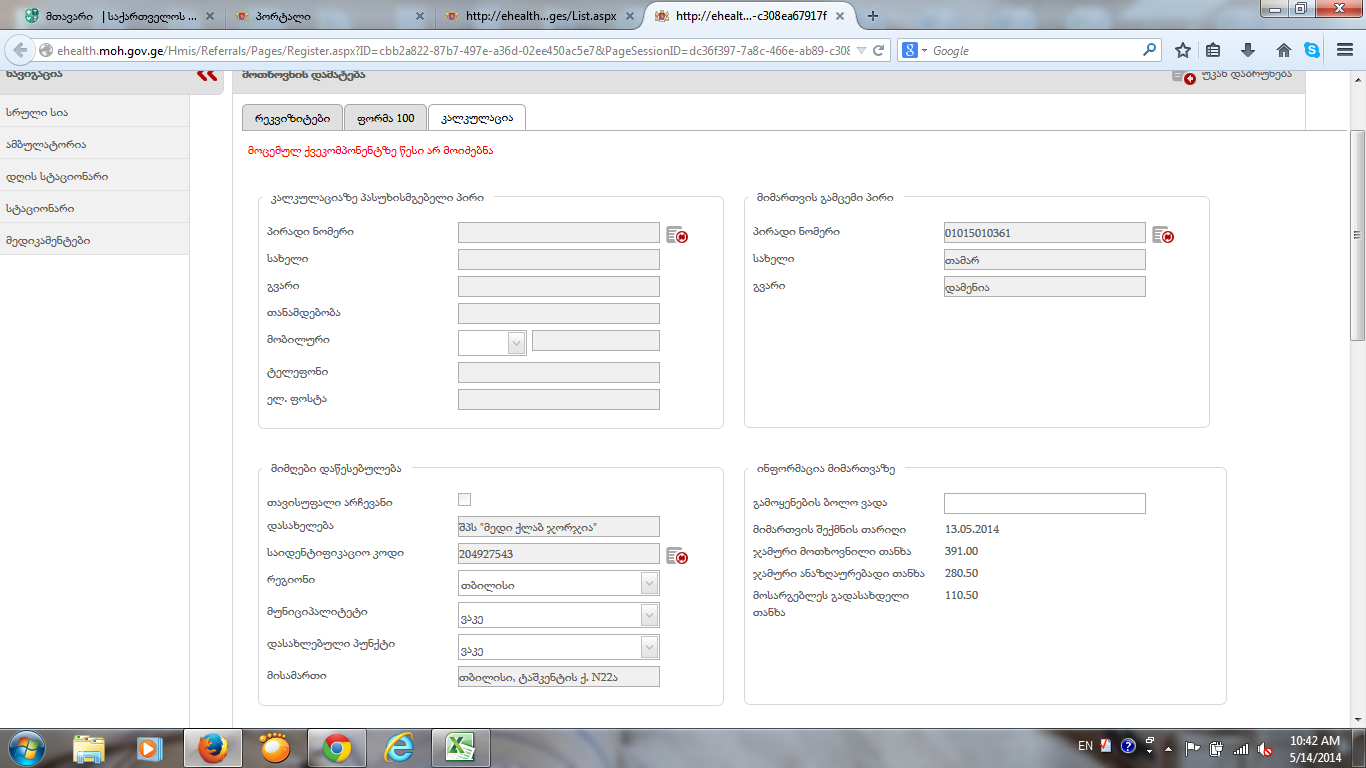Open the Firefox hamburger menu
1366x768 pixels.
pos(1344,51)
